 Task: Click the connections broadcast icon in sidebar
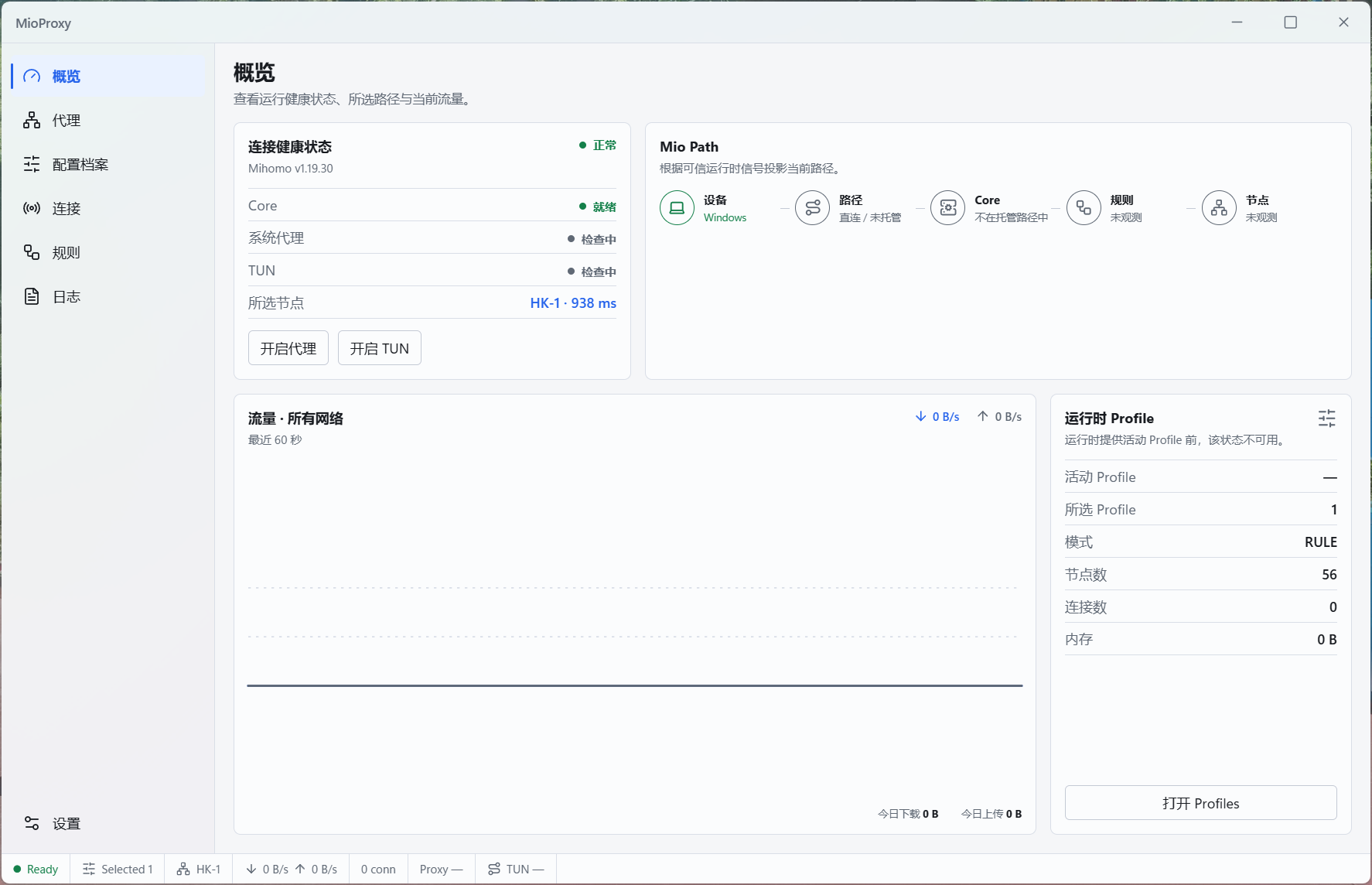[x=32, y=208]
